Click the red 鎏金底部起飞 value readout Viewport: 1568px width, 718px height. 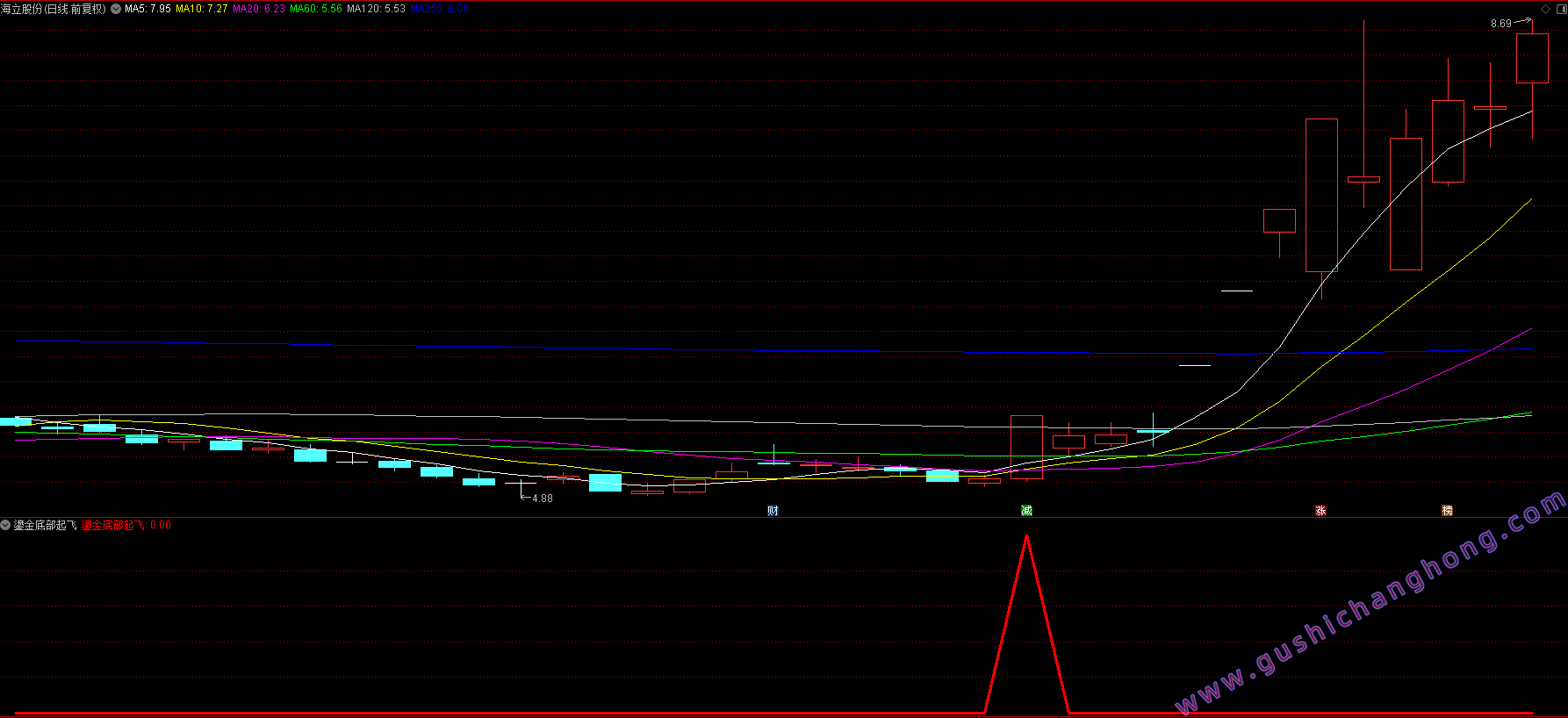tap(126, 525)
